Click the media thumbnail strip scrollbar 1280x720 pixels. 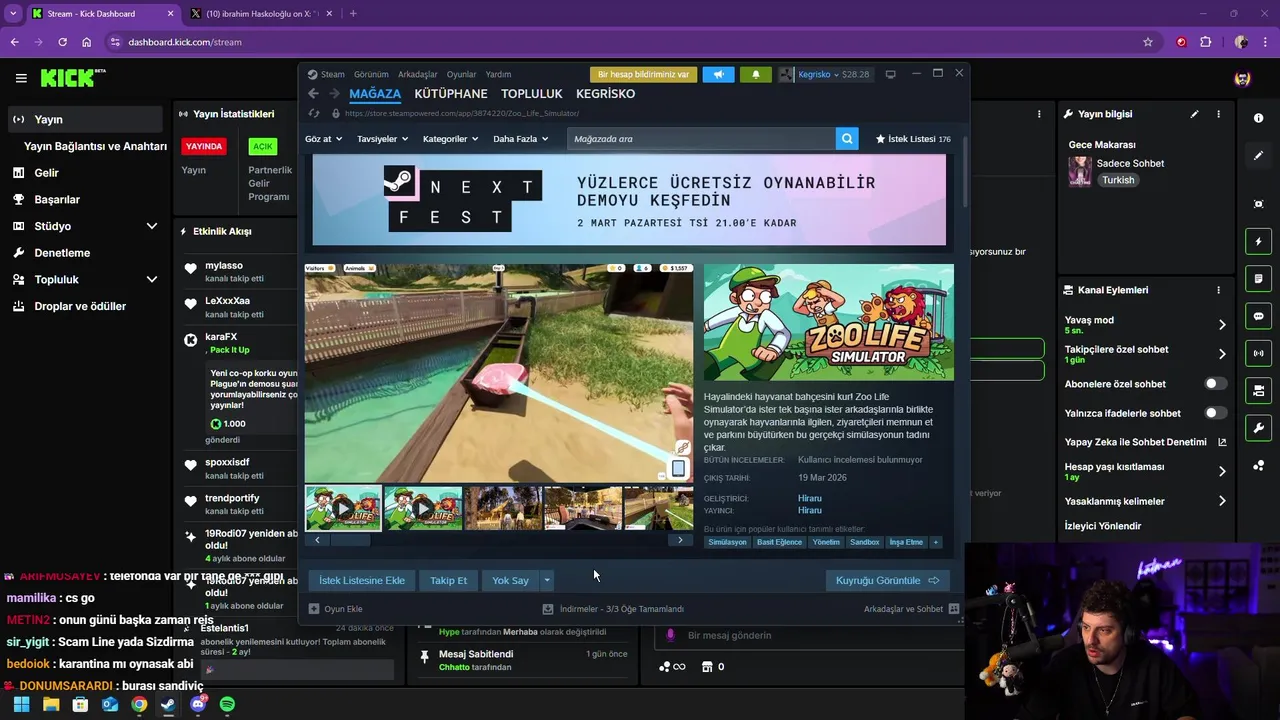pyautogui.click(x=350, y=540)
